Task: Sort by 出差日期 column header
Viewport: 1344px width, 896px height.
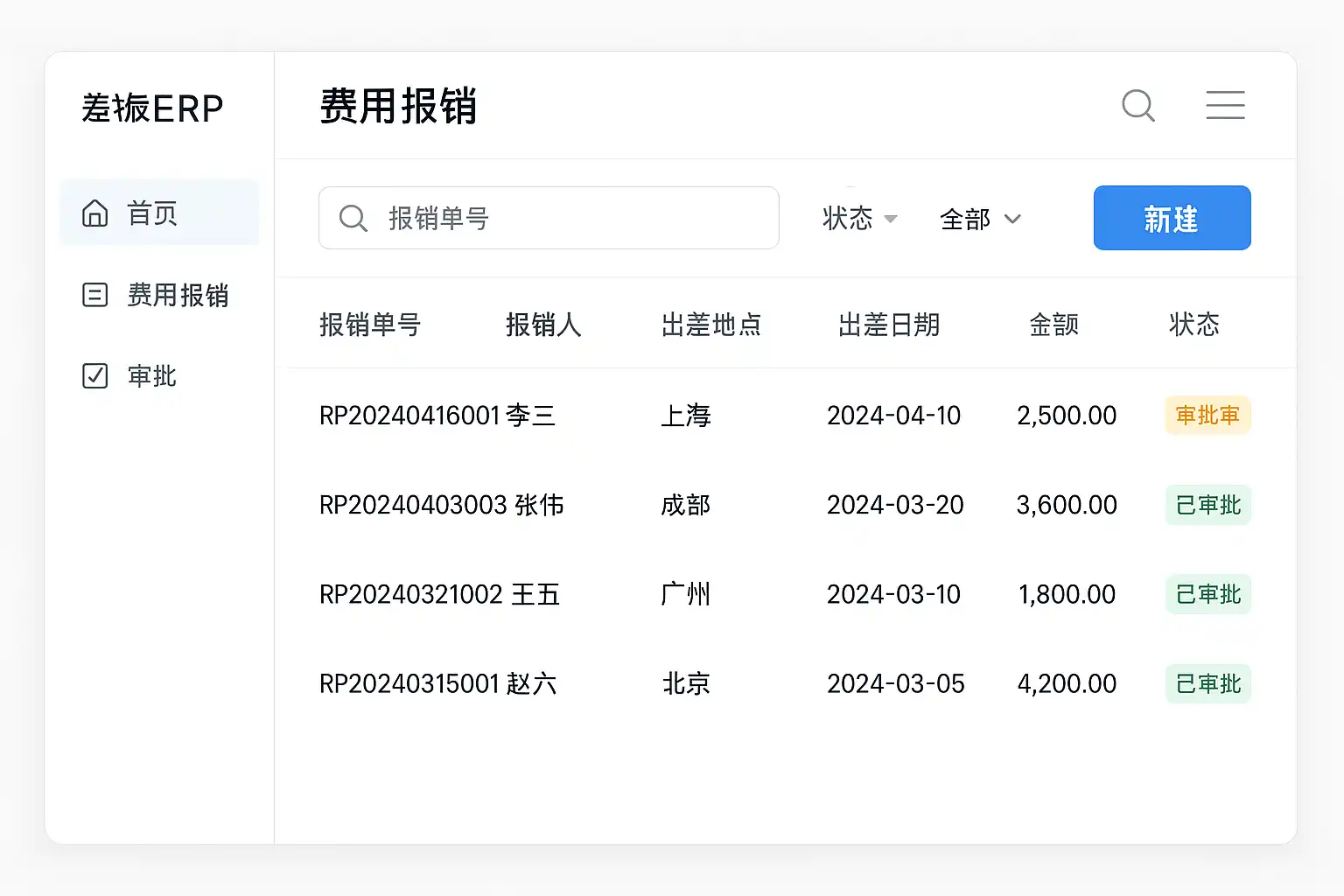Action: 888,325
